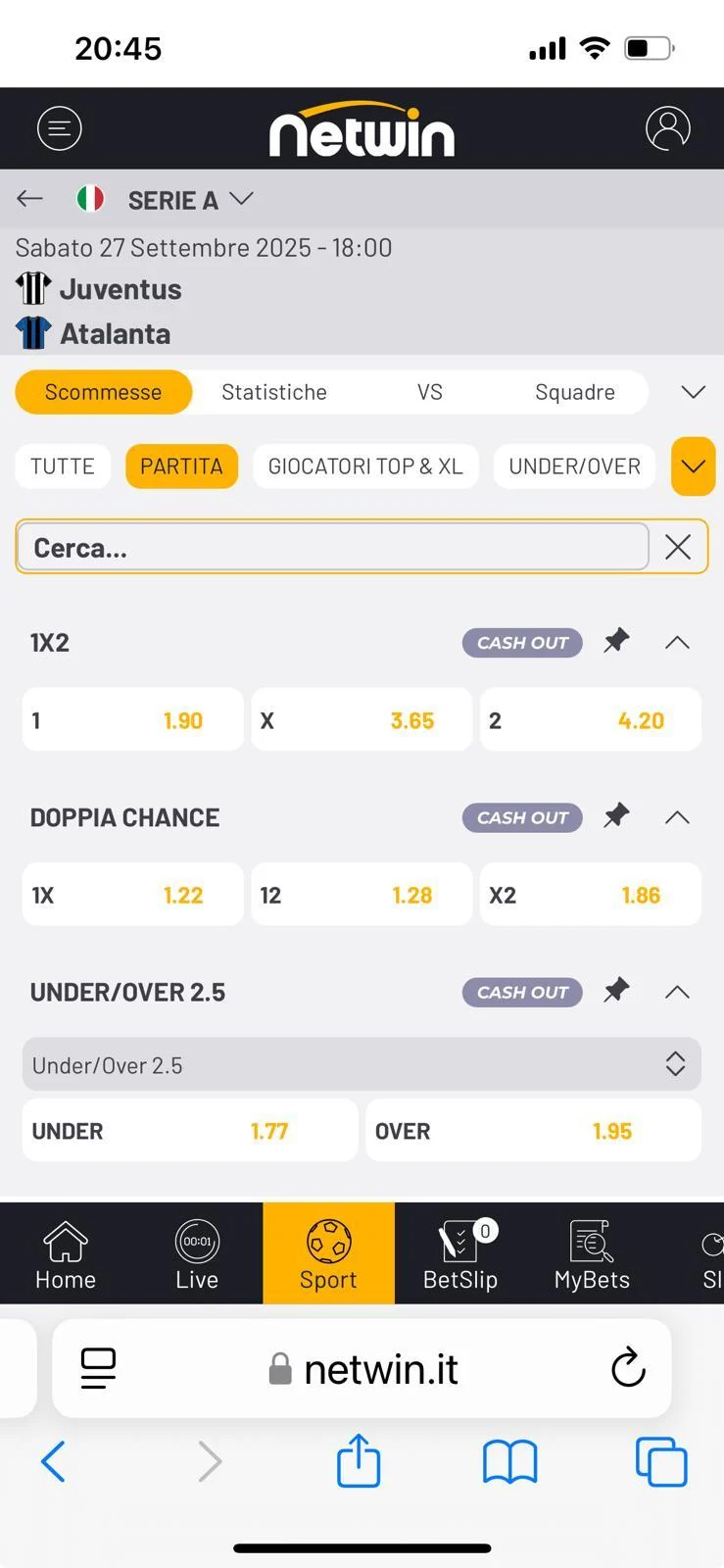
Task: Click the Cerca search field
Action: [333, 547]
